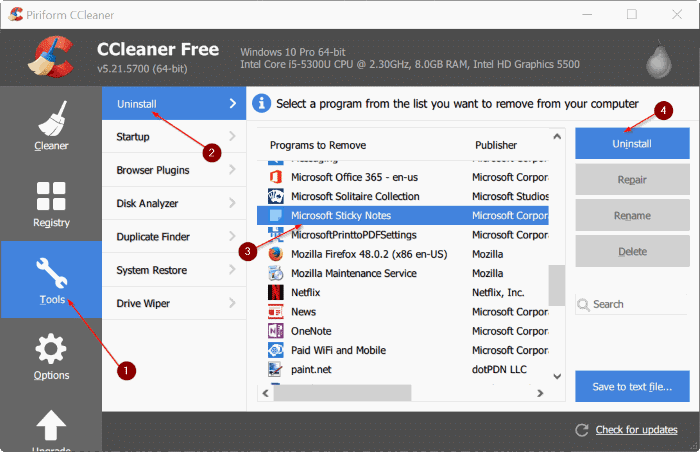The width and height of the screenshot is (700, 452).
Task: Click the Delete button
Action: [x=632, y=251]
